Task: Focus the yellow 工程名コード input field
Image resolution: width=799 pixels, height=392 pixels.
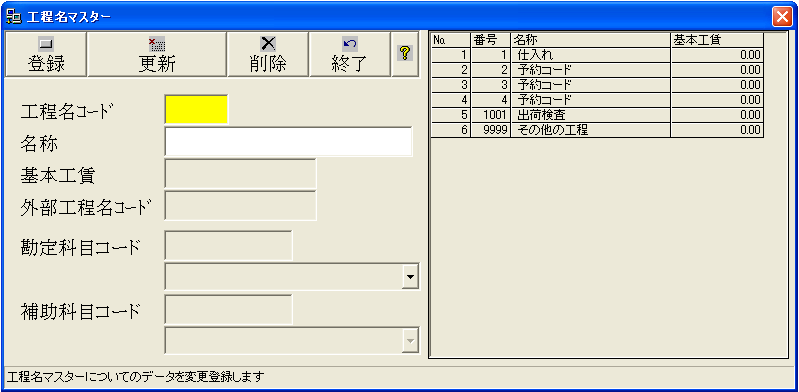Action: [196, 109]
